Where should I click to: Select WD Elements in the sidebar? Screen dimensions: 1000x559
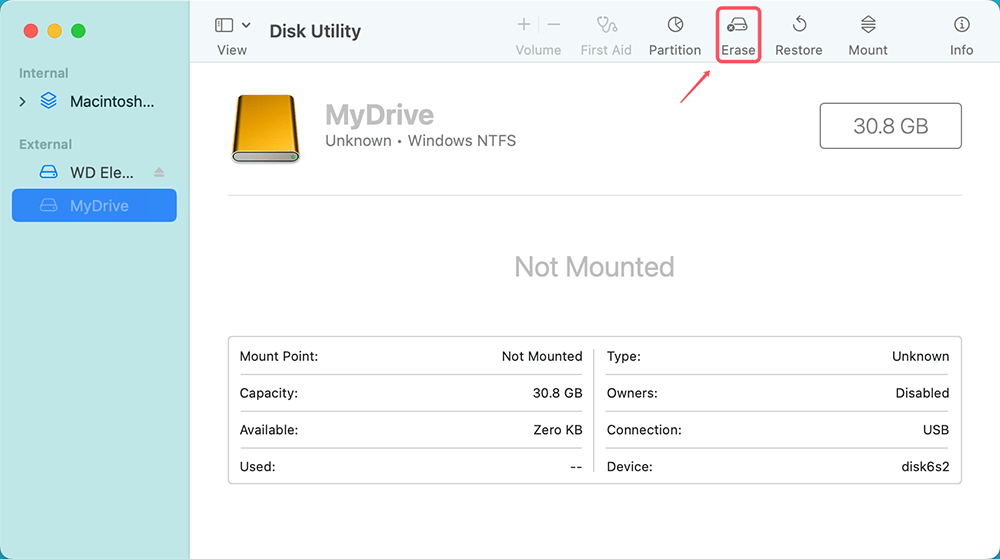[x=100, y=173]
